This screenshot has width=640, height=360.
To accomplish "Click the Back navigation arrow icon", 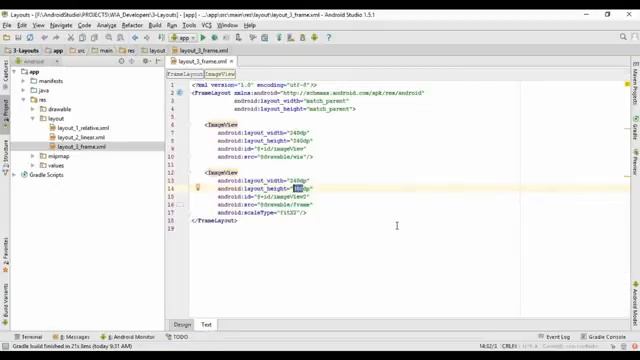I will pyautogui.click(x=135, y=38).
